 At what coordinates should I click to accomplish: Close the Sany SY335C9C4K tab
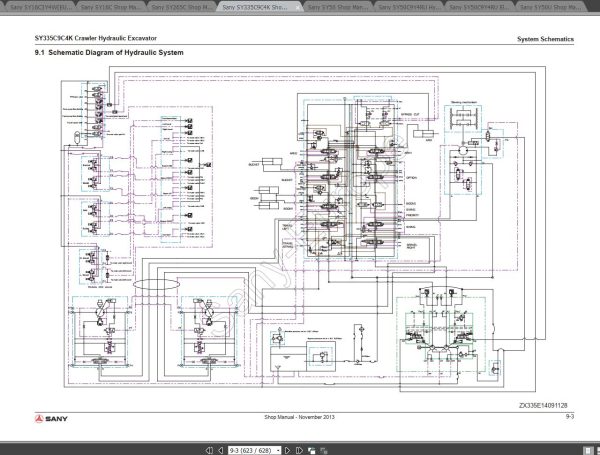click(x=298, y=8)
